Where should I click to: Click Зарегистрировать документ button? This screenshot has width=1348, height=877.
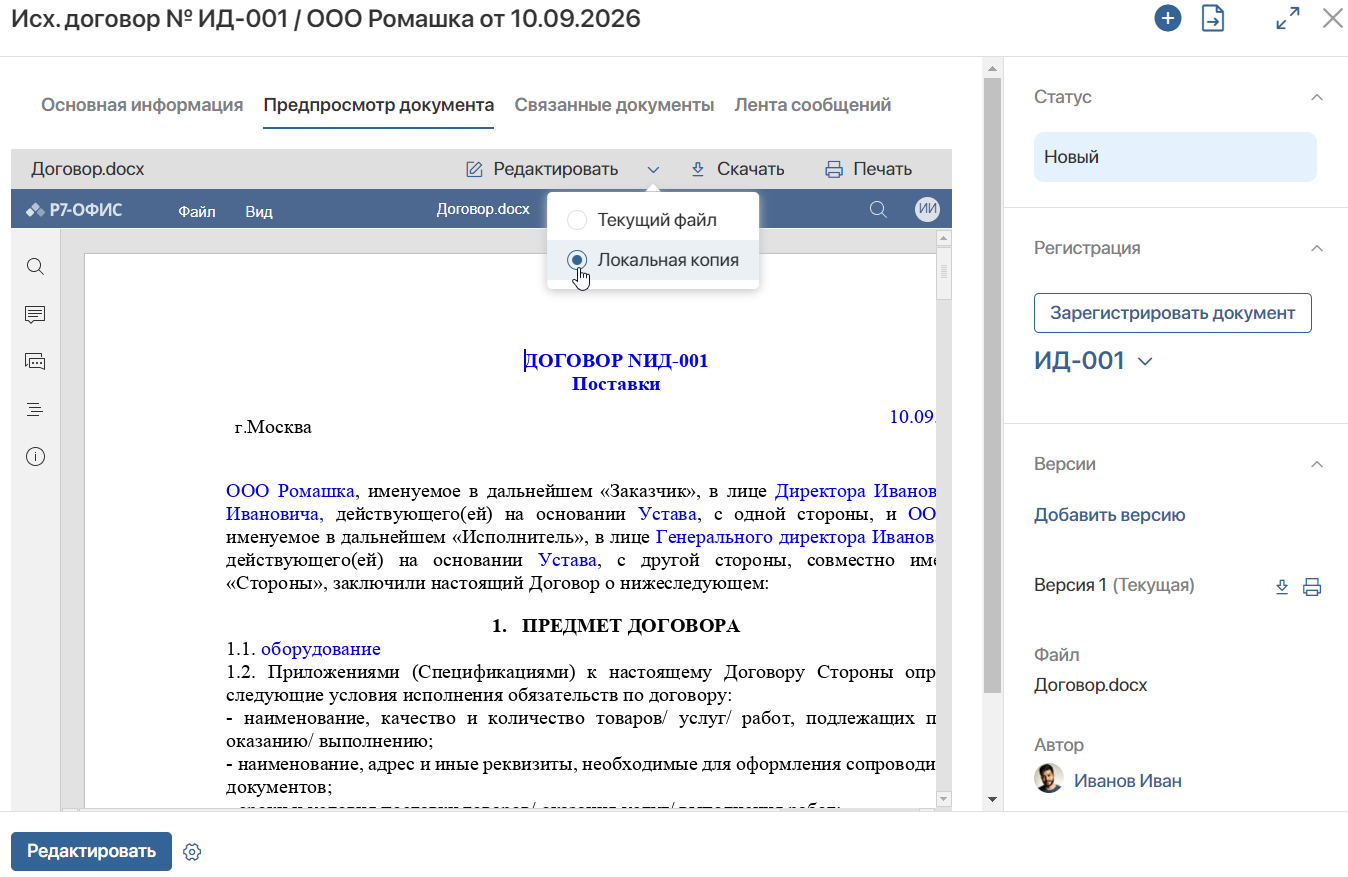point(1173,313)
